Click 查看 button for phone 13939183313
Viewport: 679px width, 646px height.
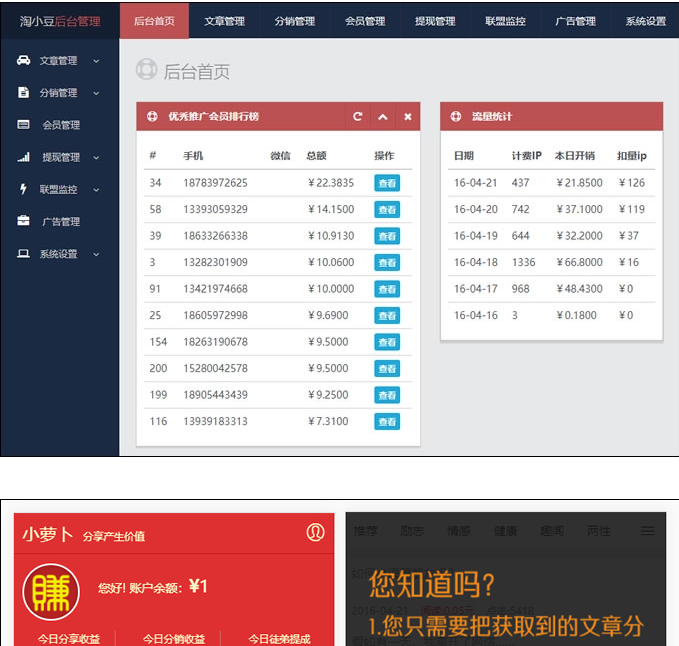tap(386, 422)
